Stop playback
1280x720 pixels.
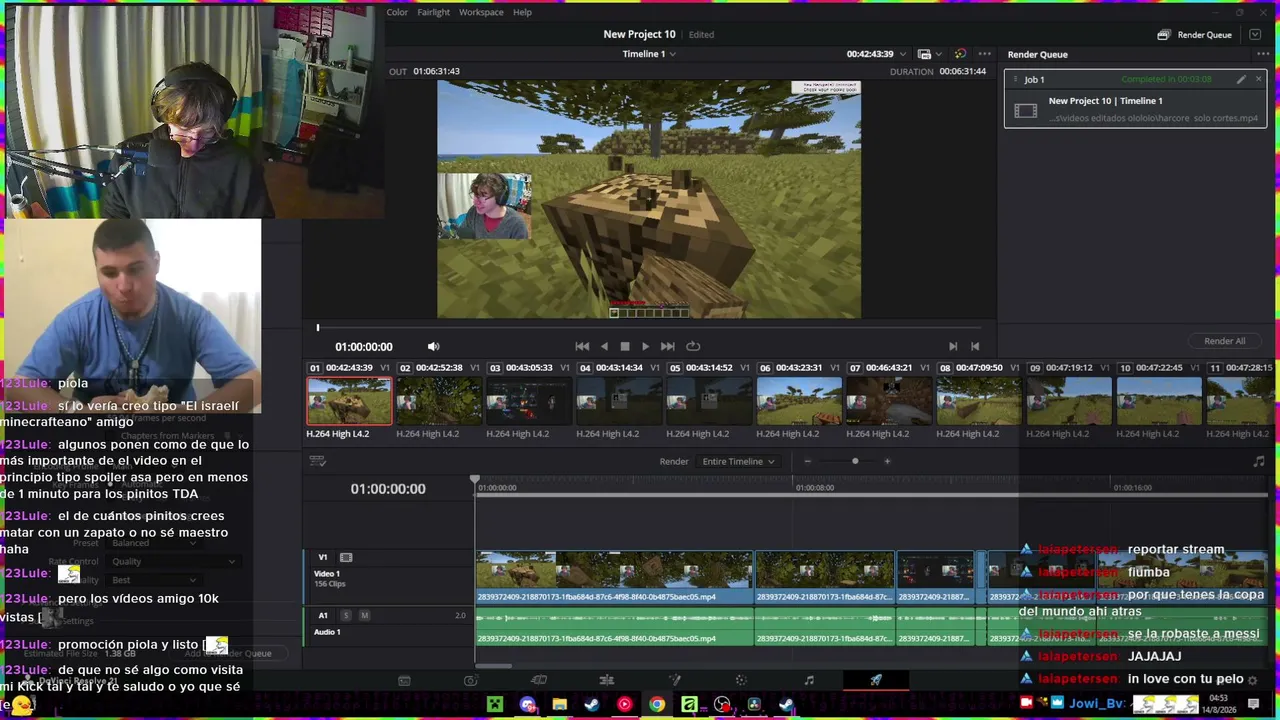[625, 346]
